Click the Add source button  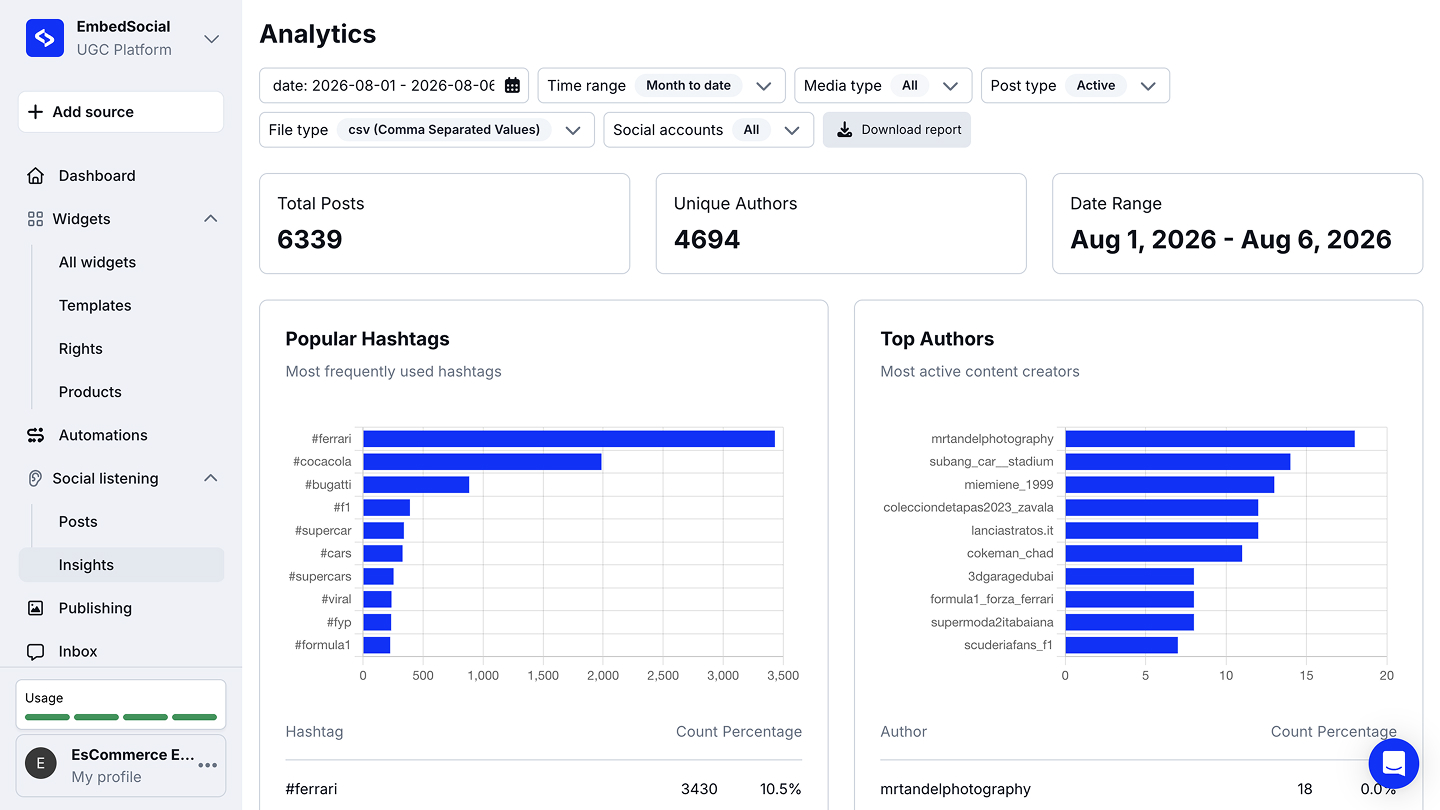[x=121, y=112]
